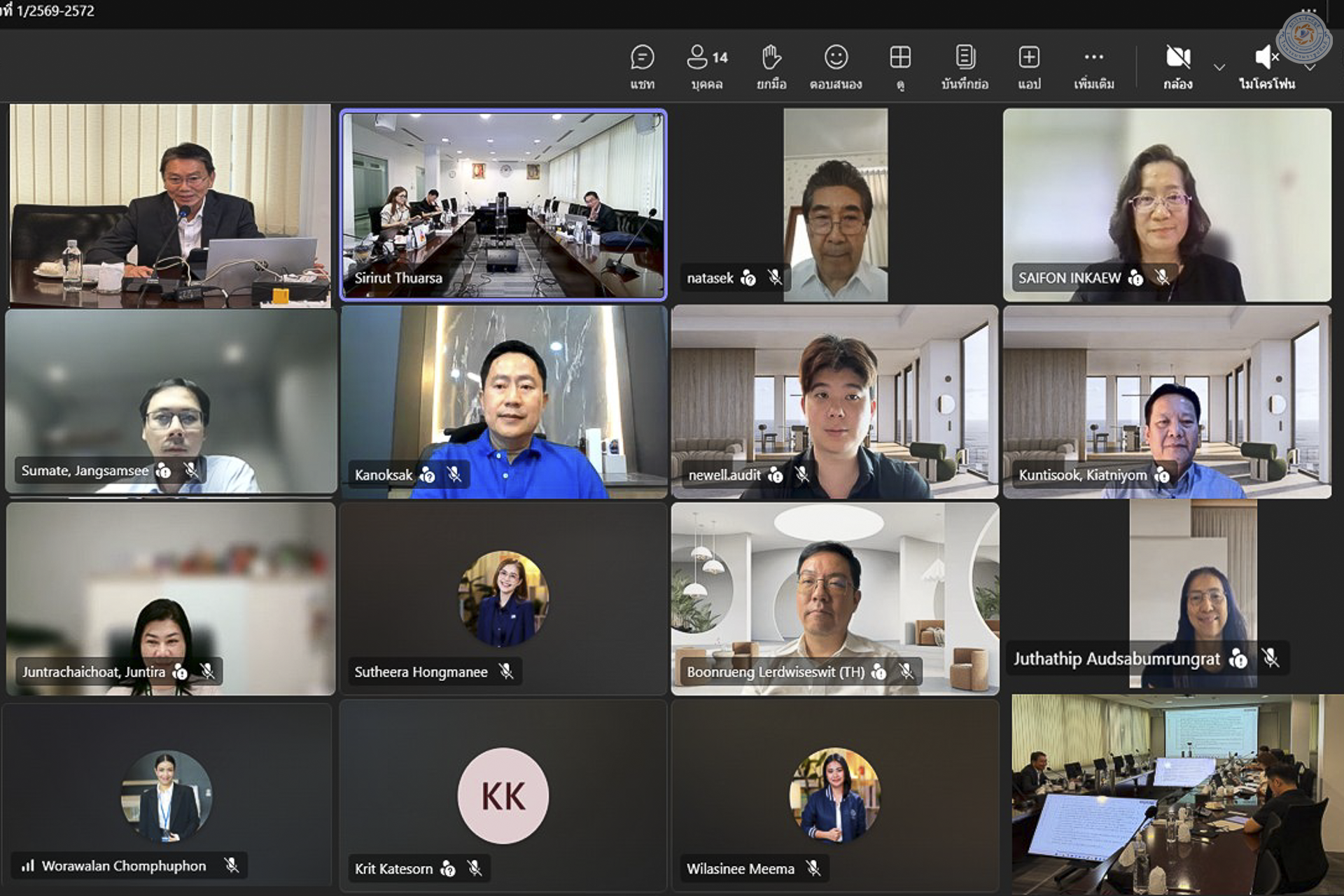The height and width of the screenshot is (896, 1344).
Task: Click the name label 'SAIFON INKAEW'
Action: click(1070, 278)
